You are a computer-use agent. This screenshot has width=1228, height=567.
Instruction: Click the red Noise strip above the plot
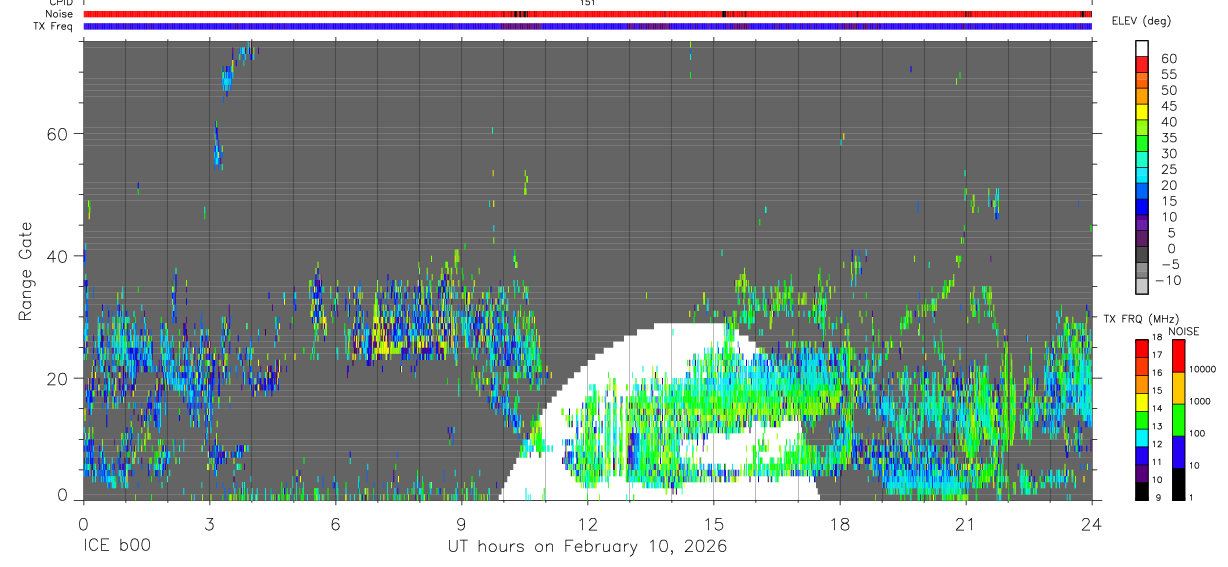click(x=588, y=14)
